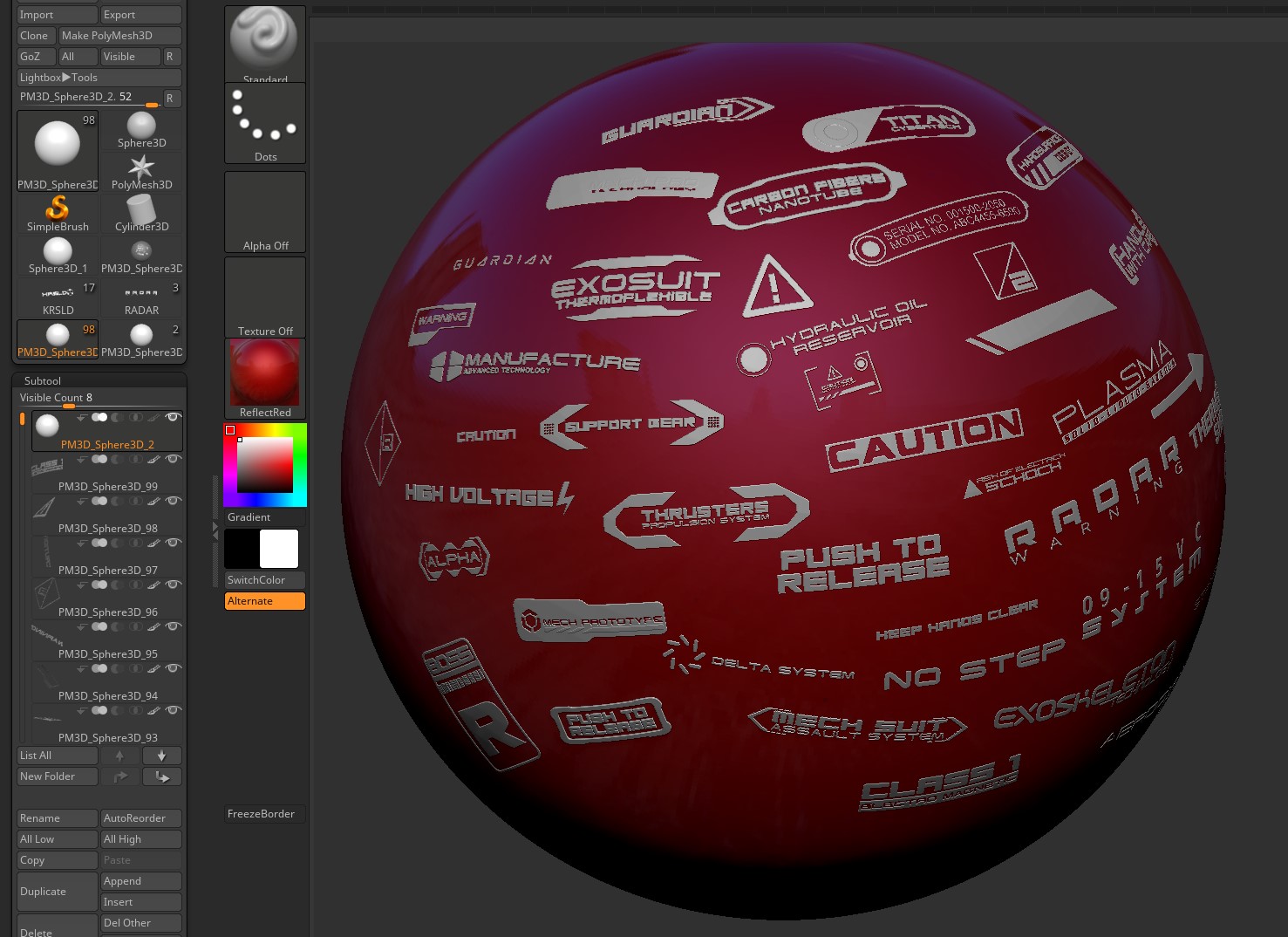Click the intersect mode icon on PM3D_Sphere3D_98
The image size is (1288, 937).
135,501
